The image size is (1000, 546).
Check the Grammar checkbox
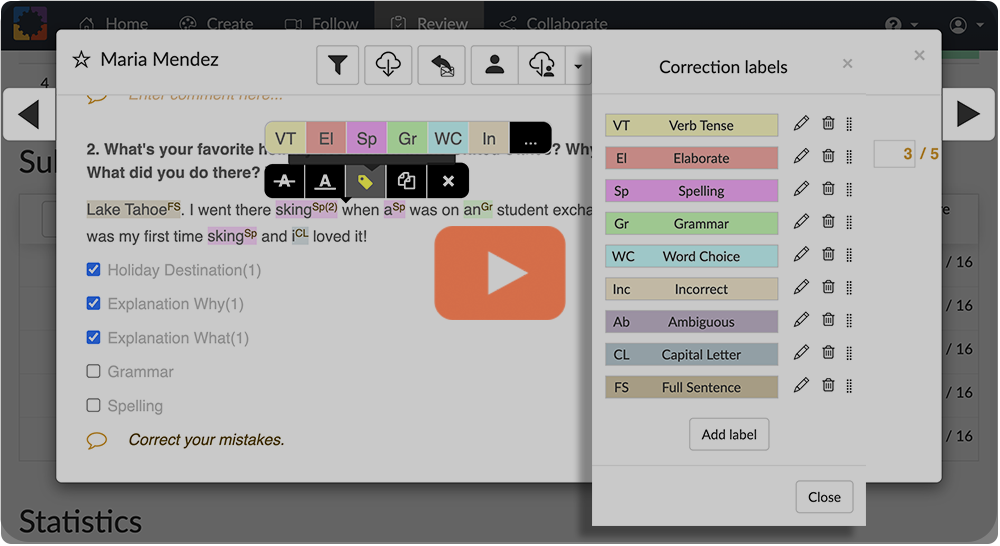click(x=93, y=371)
